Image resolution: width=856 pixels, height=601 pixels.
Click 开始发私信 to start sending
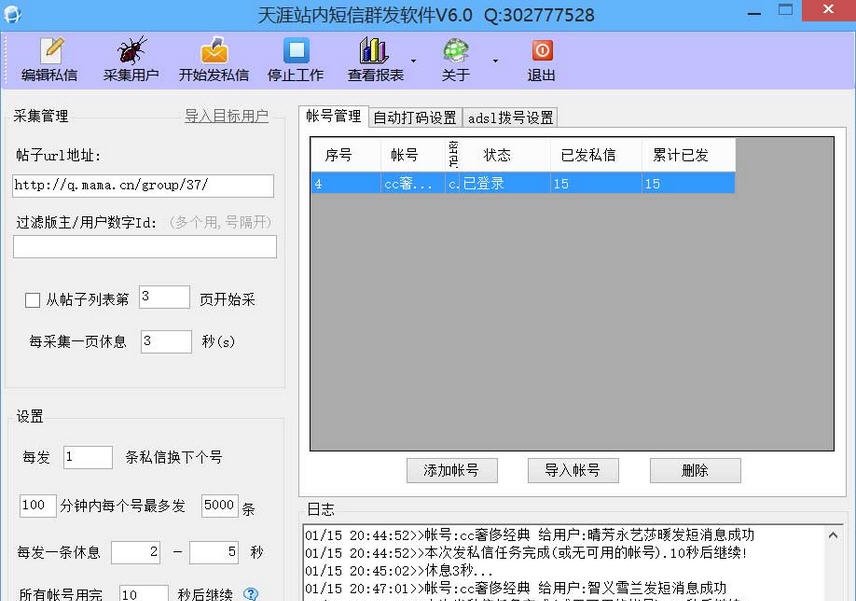point(214,60)
